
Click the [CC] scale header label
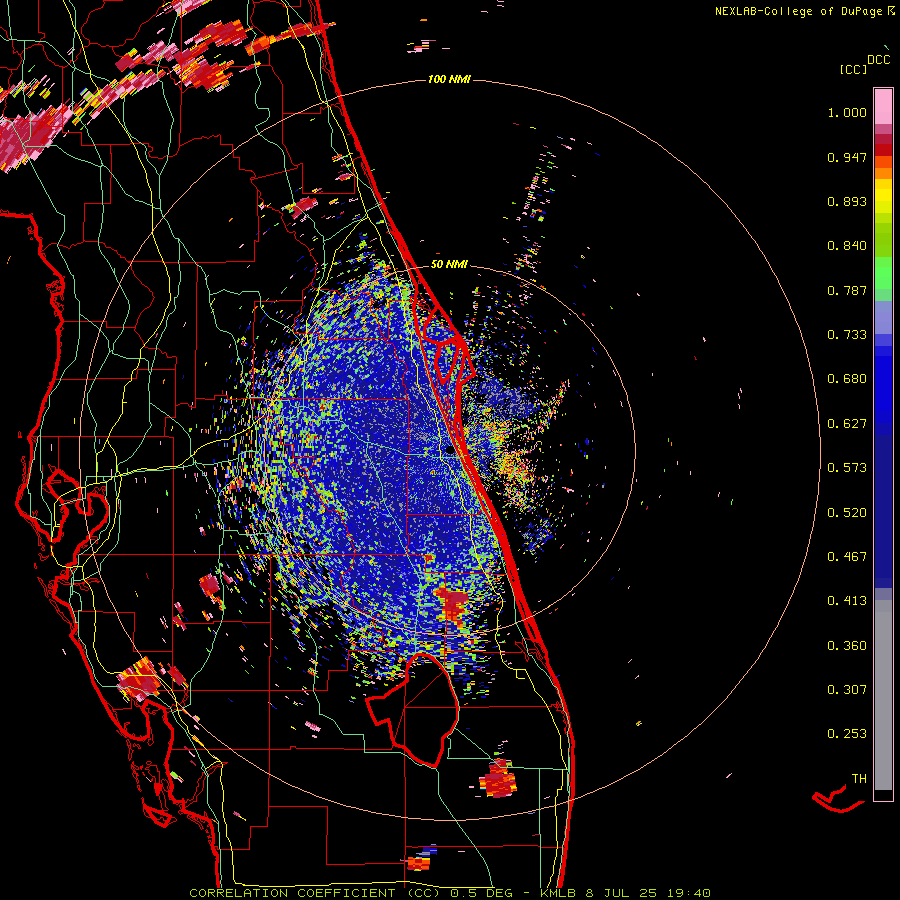pos(853,69)
